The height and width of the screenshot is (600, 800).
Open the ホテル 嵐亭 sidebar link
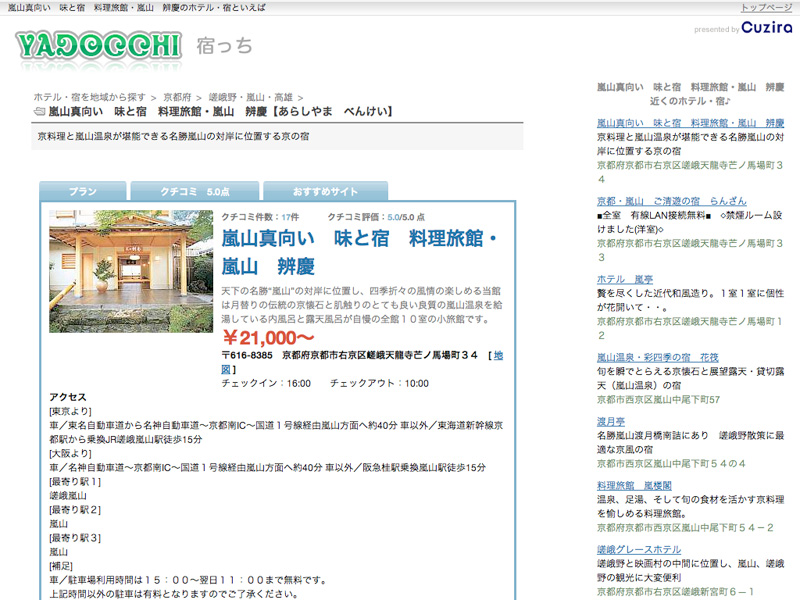[x=625, y=279]
